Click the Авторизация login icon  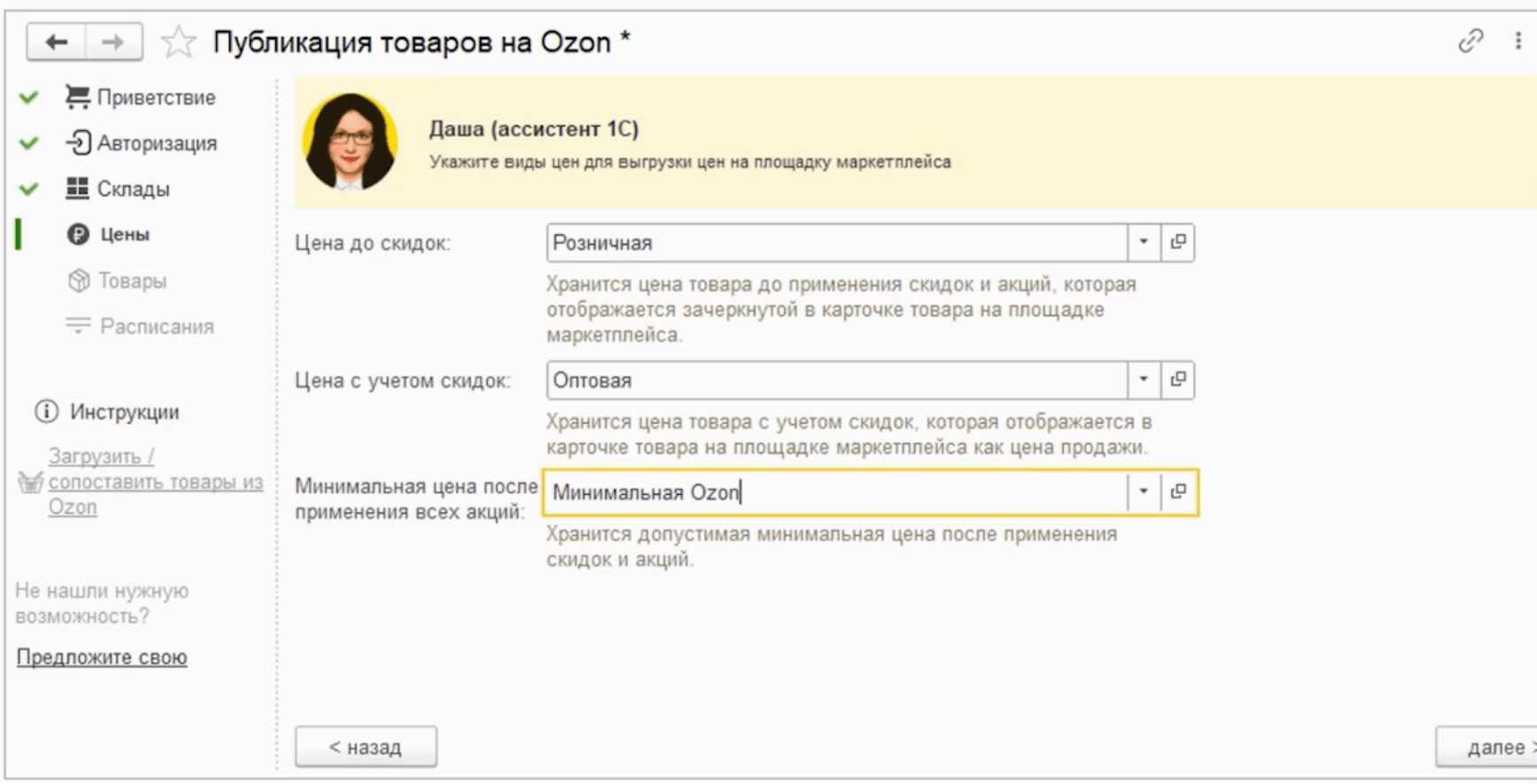78,142
